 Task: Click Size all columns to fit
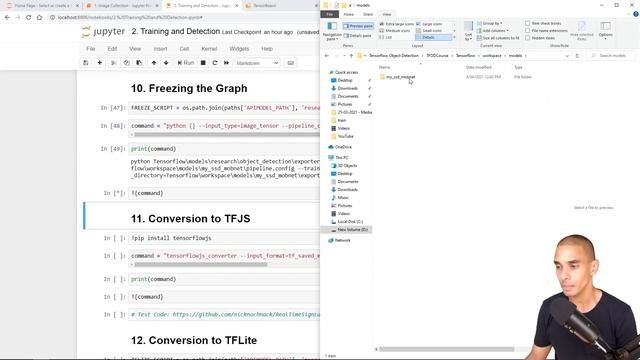[498, 38]
